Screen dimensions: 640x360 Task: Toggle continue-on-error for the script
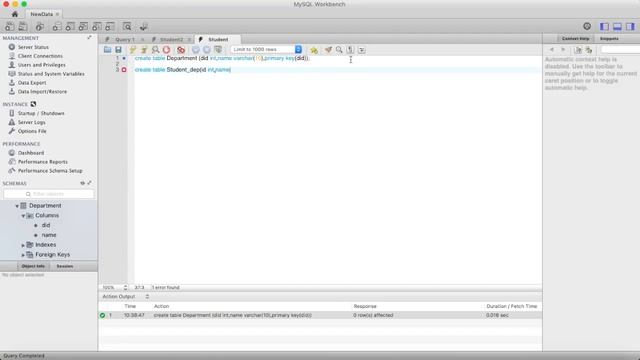[181, 50]
